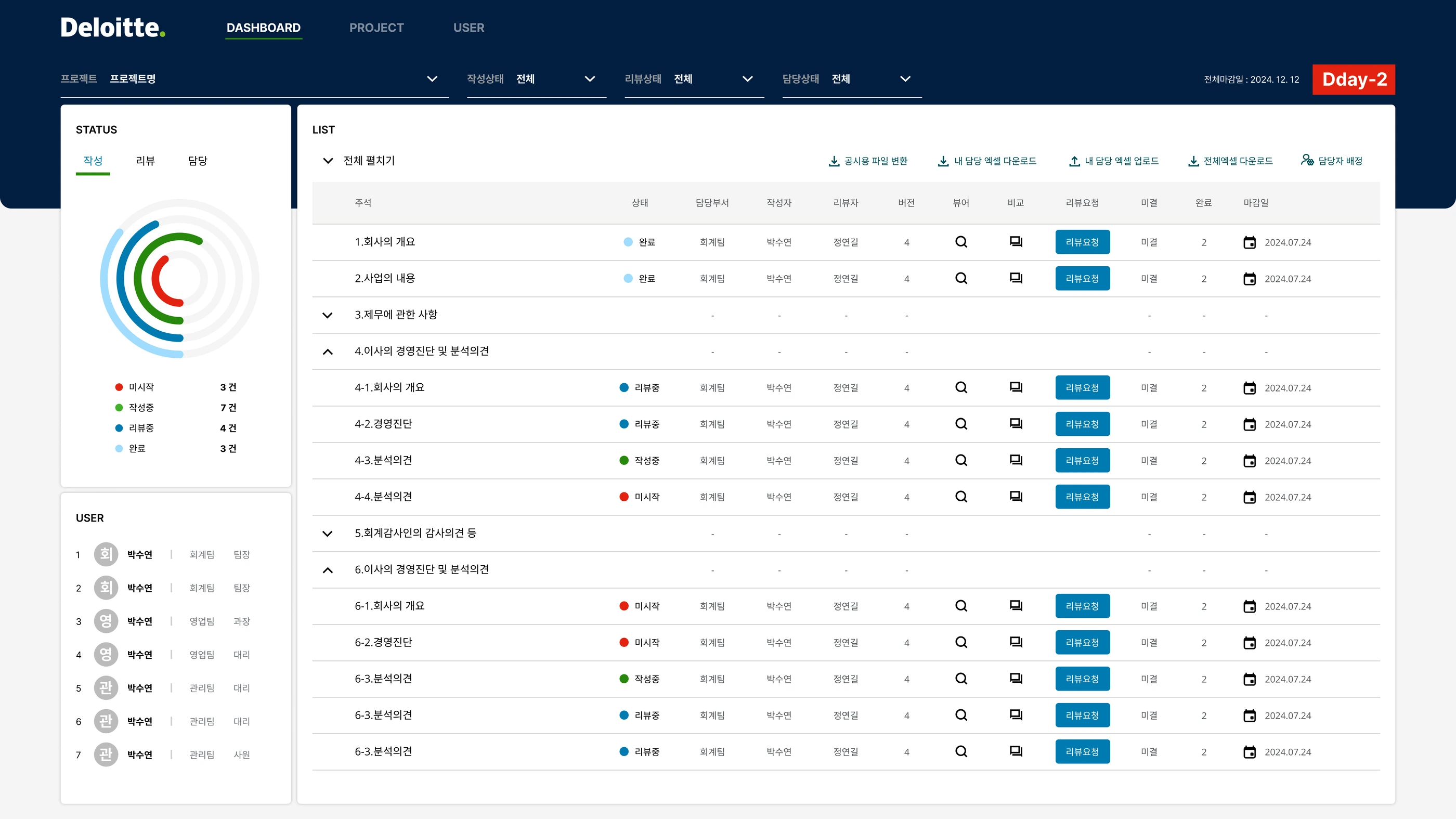
Task: Open compare icon for 2.사업의 내용
Action: click(1016, 278)
